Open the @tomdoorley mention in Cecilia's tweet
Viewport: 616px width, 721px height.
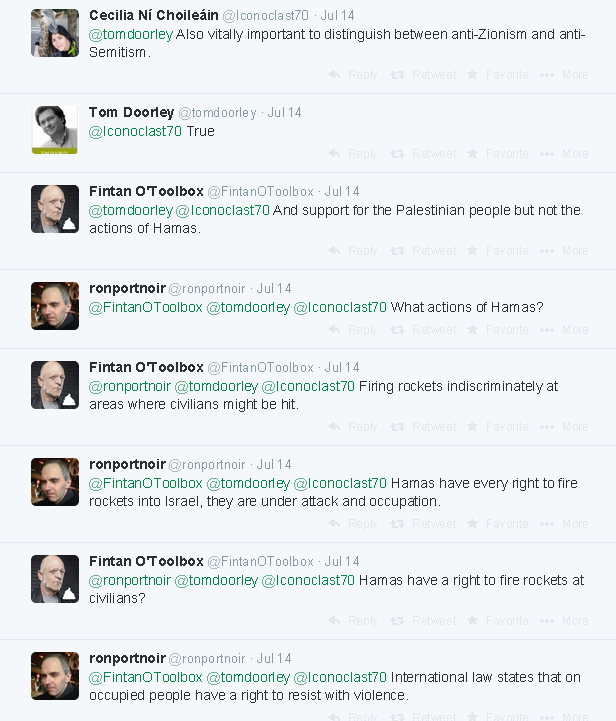coord(131,35)
